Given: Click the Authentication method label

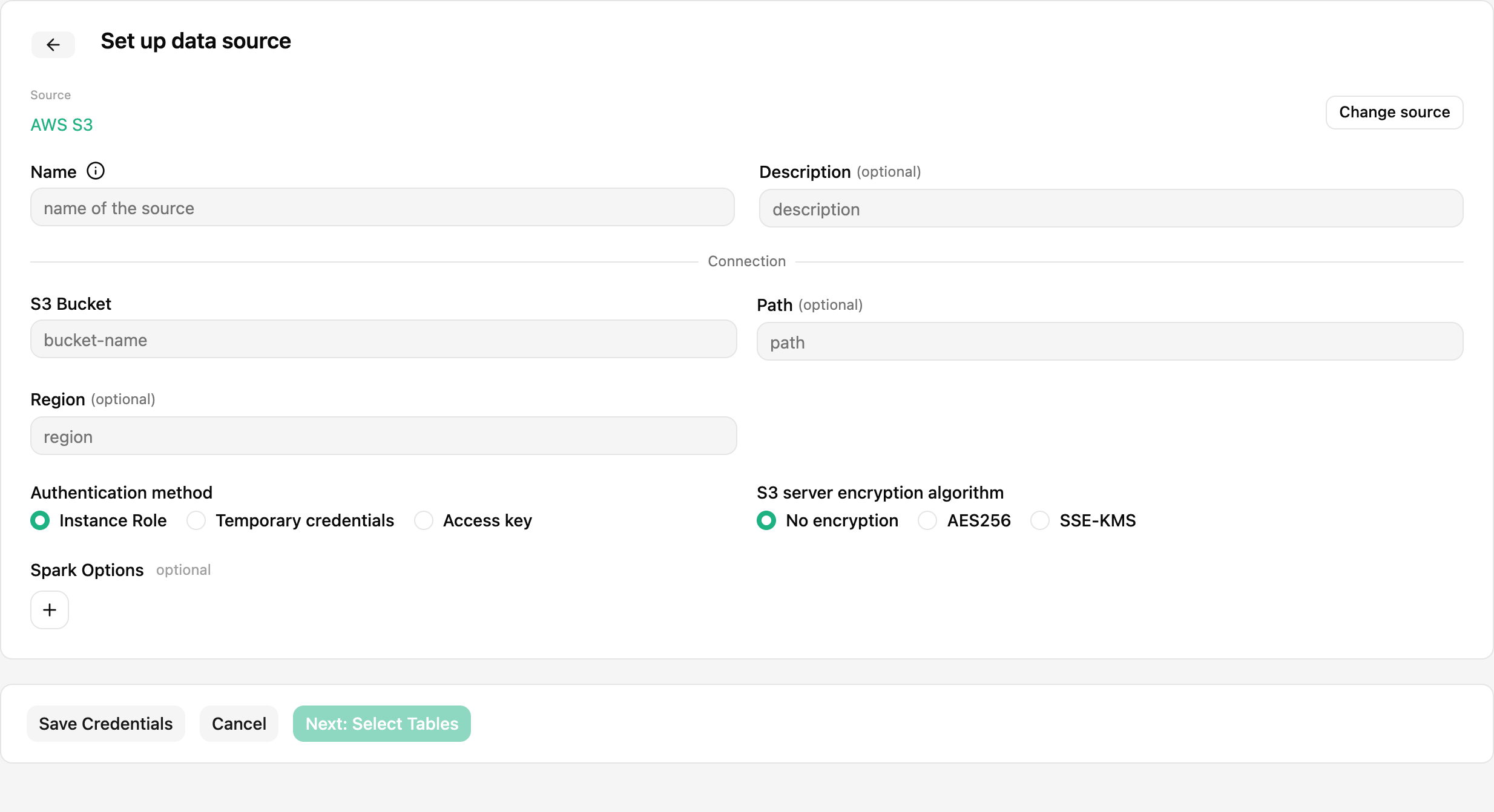Looking at the screenshot, I should [x=122, y=493].
